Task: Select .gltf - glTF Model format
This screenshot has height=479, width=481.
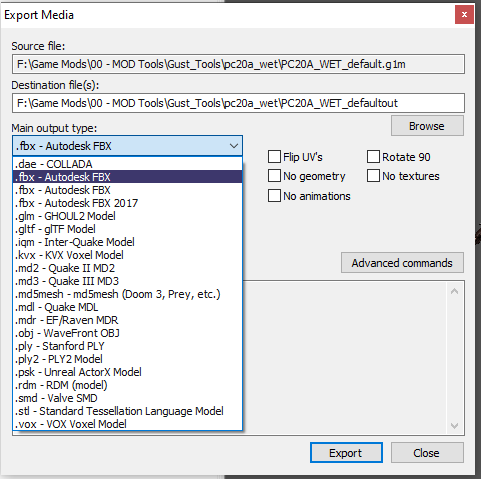Action: 127,229
